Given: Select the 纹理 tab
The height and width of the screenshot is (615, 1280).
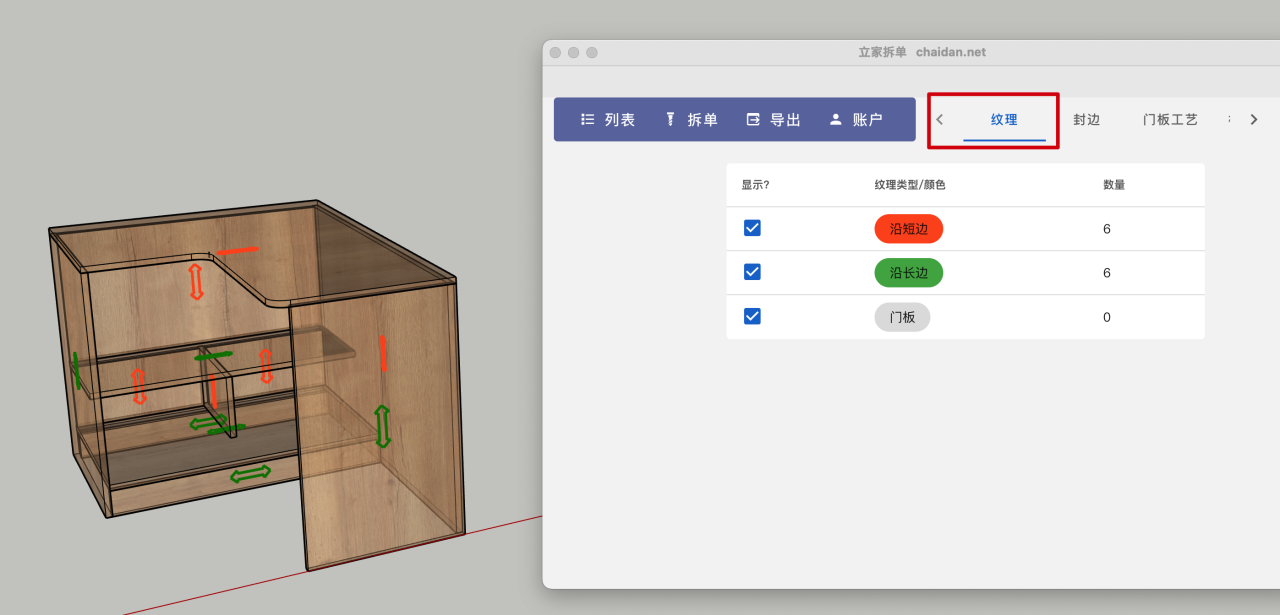Looking at the screenshot, I should point(1004,119).
